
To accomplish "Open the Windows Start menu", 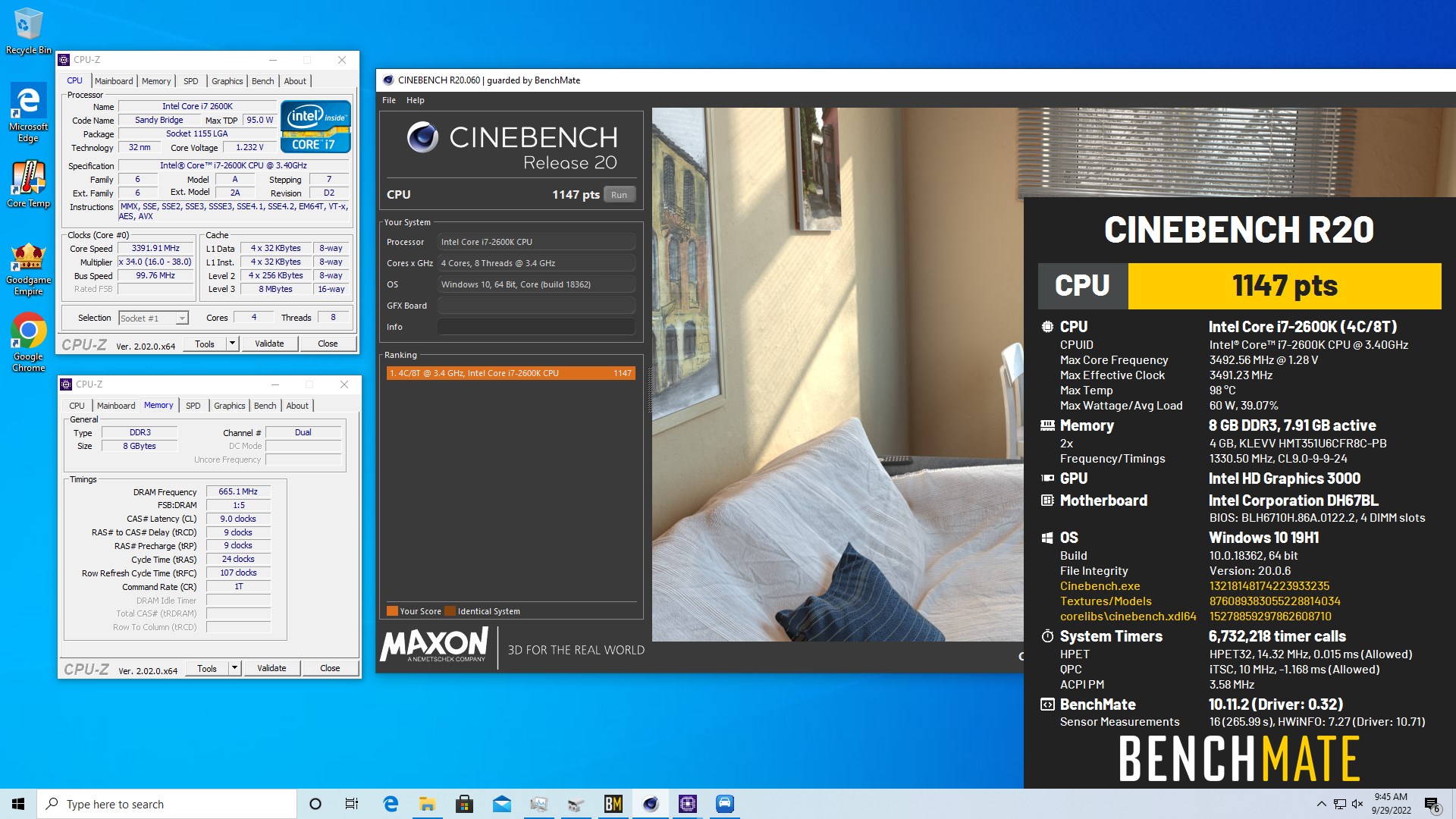I will click(x=18, y=804).
